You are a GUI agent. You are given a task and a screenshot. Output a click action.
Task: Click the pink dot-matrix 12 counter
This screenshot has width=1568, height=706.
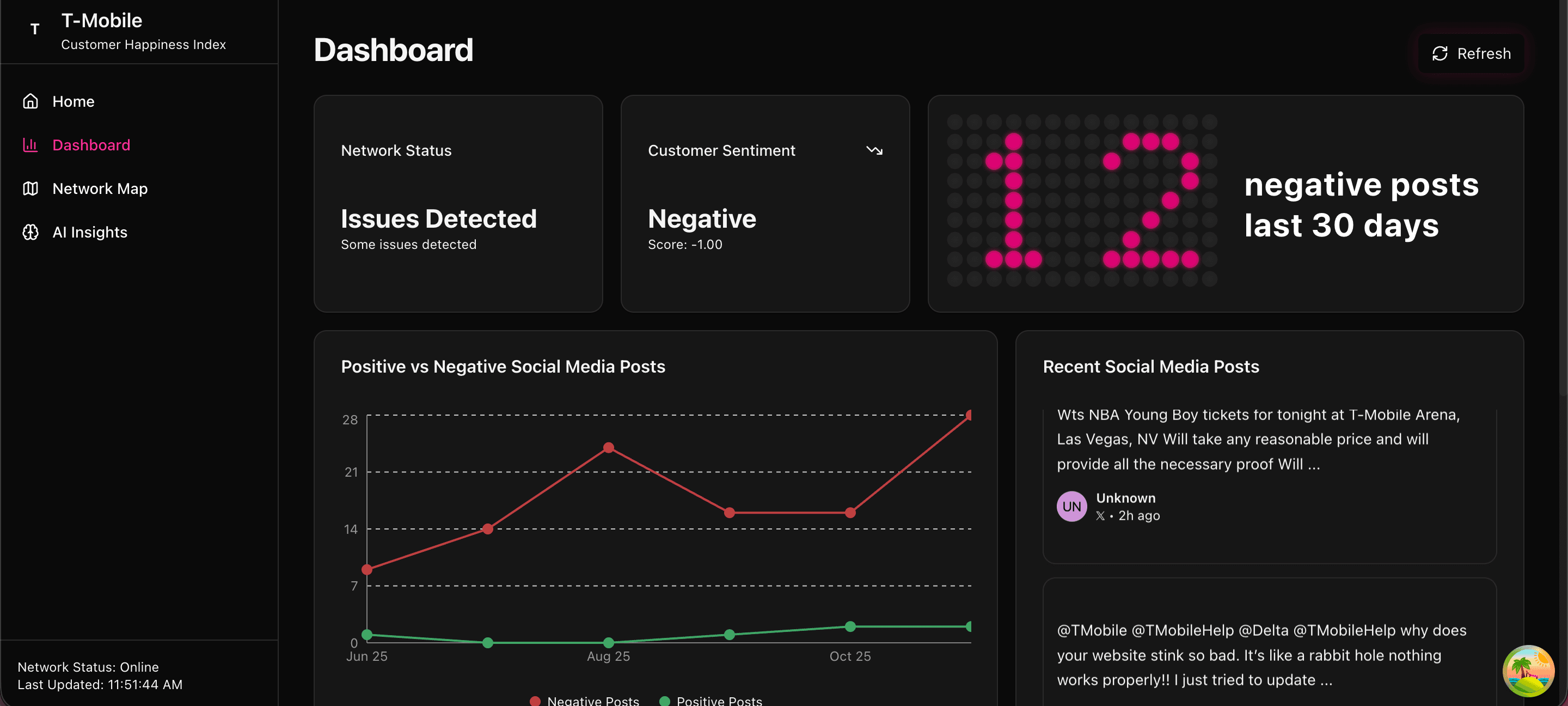pos(1082,201)
